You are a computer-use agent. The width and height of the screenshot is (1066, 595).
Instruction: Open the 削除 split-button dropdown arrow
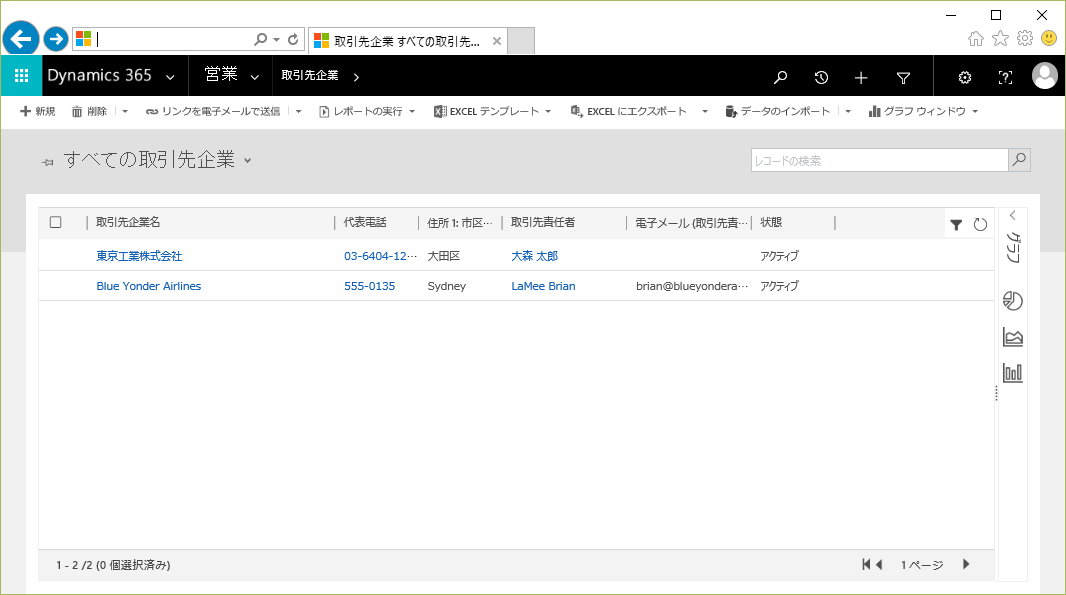click(125, 112)
